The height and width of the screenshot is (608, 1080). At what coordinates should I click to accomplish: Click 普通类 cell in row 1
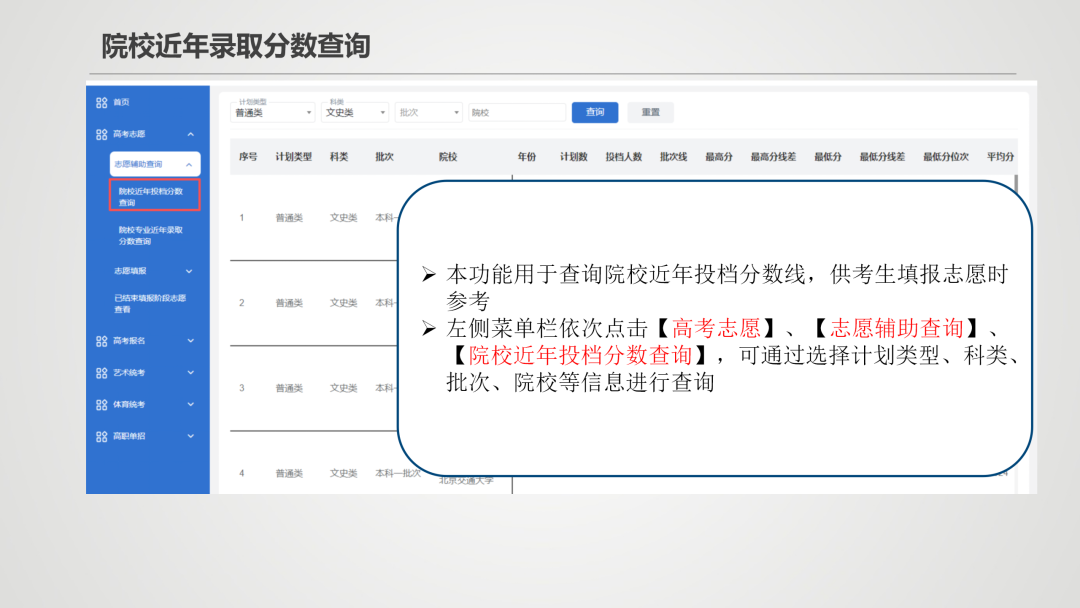point(289,218)
